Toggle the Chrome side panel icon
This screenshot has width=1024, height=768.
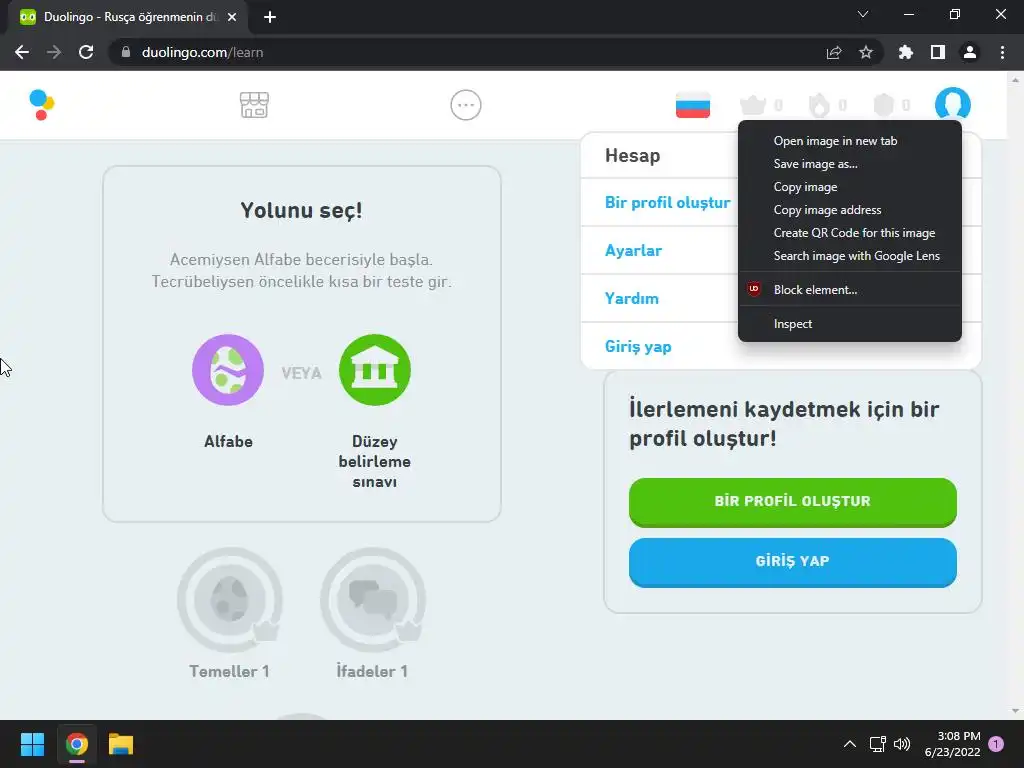(x=938, y=52)
